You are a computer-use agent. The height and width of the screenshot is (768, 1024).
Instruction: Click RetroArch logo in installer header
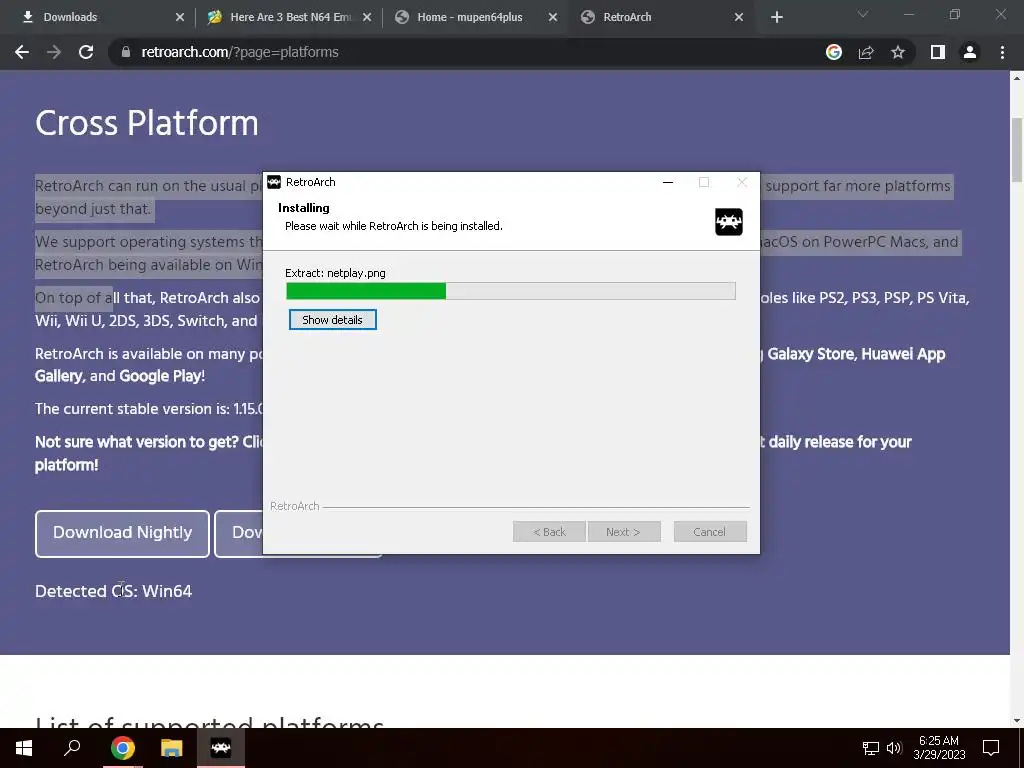[729, 222]
